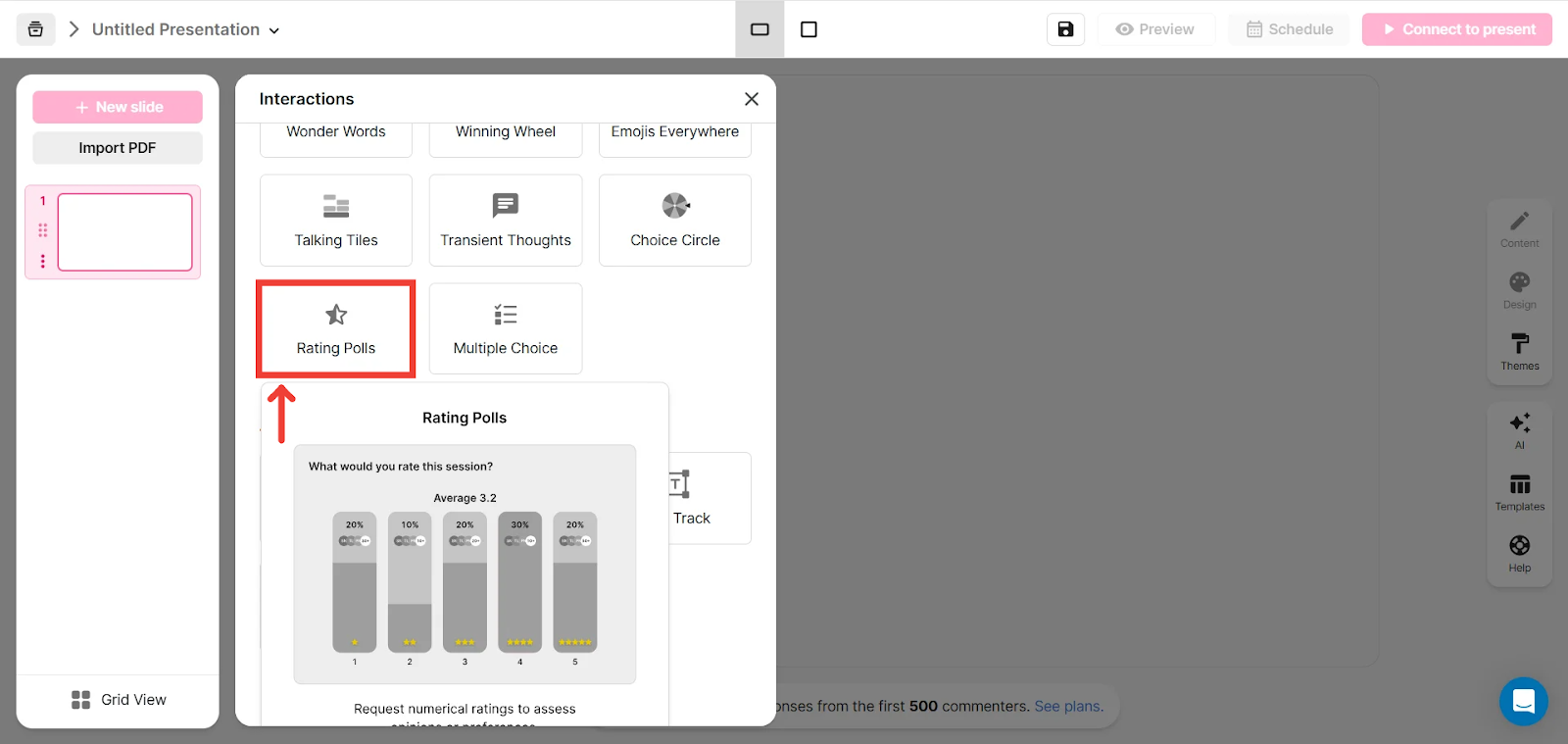Click the breadcrumb chevron before Untitled Presentation
The height and width of the screenshot is (744, 1568).
[x=73, y=29]
